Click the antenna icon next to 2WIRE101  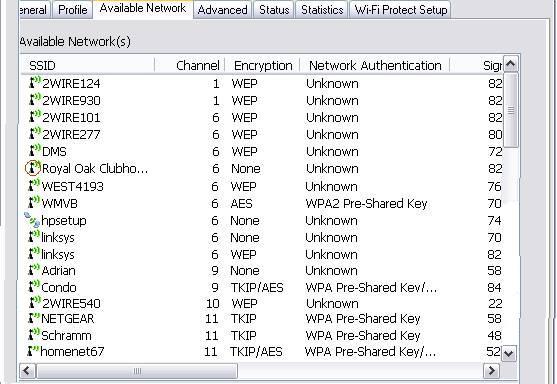pyautogui.click(x=34, y=117)
